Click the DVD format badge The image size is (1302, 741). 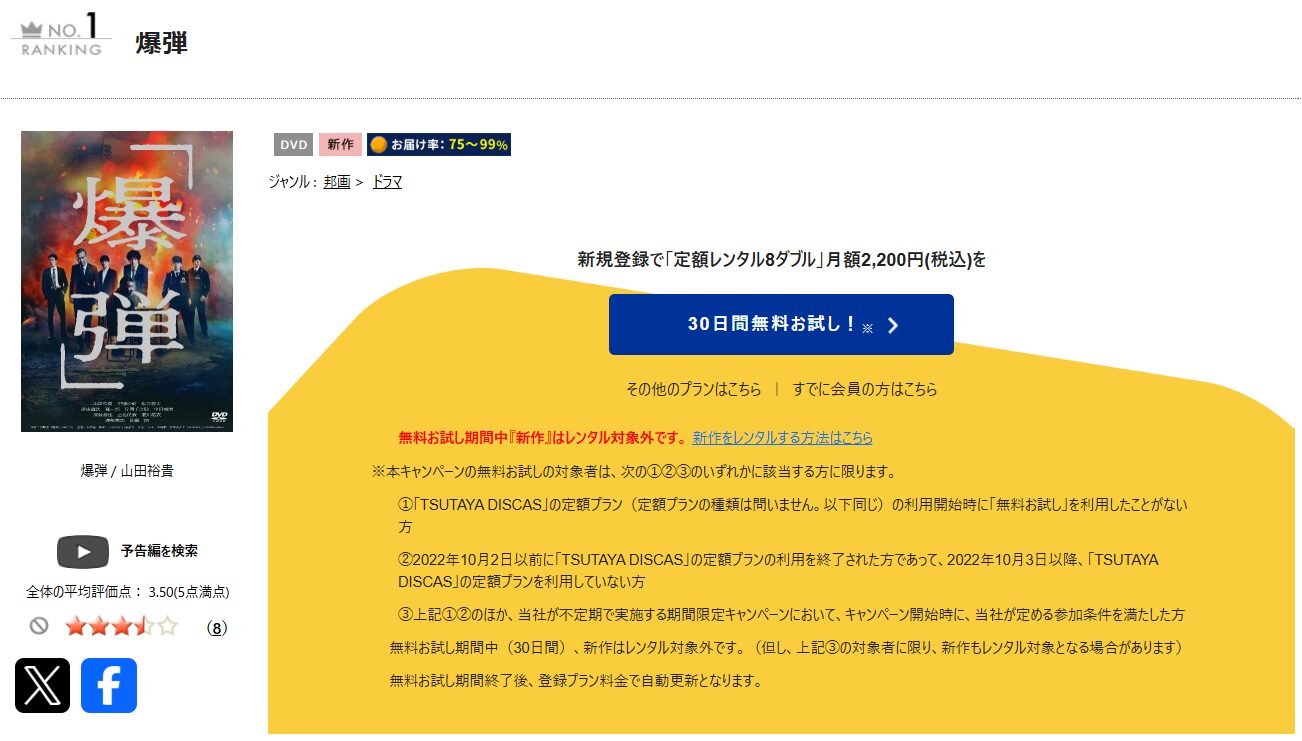coord(294,144)
